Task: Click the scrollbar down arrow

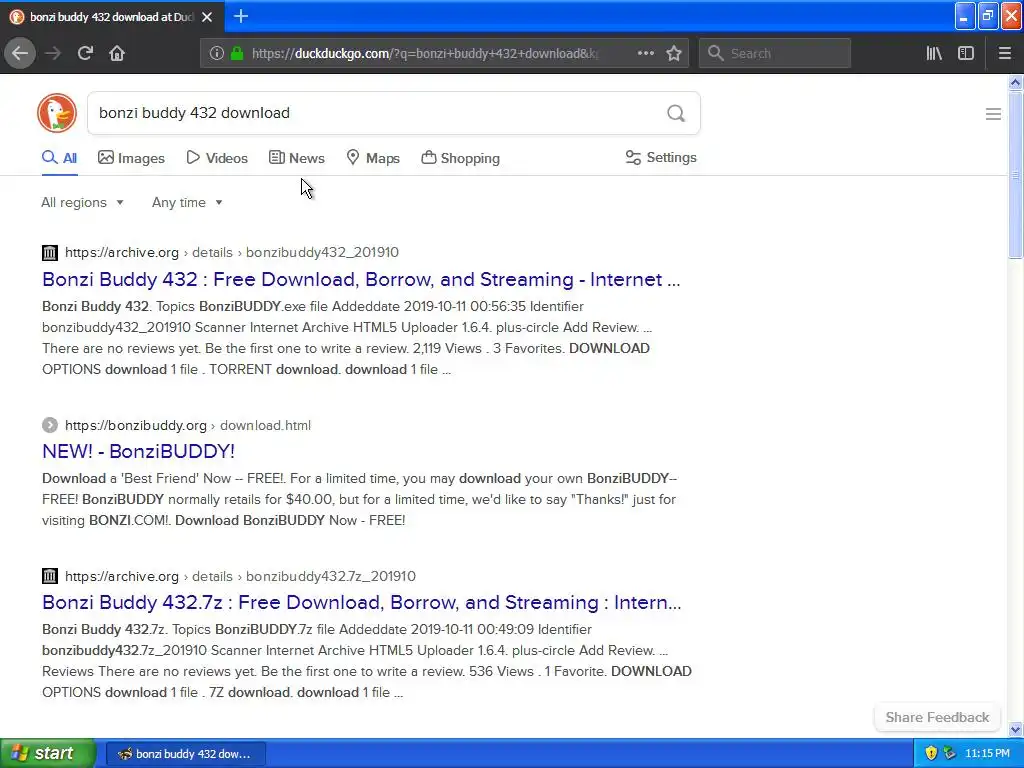Action: (x=1015, y=729)
